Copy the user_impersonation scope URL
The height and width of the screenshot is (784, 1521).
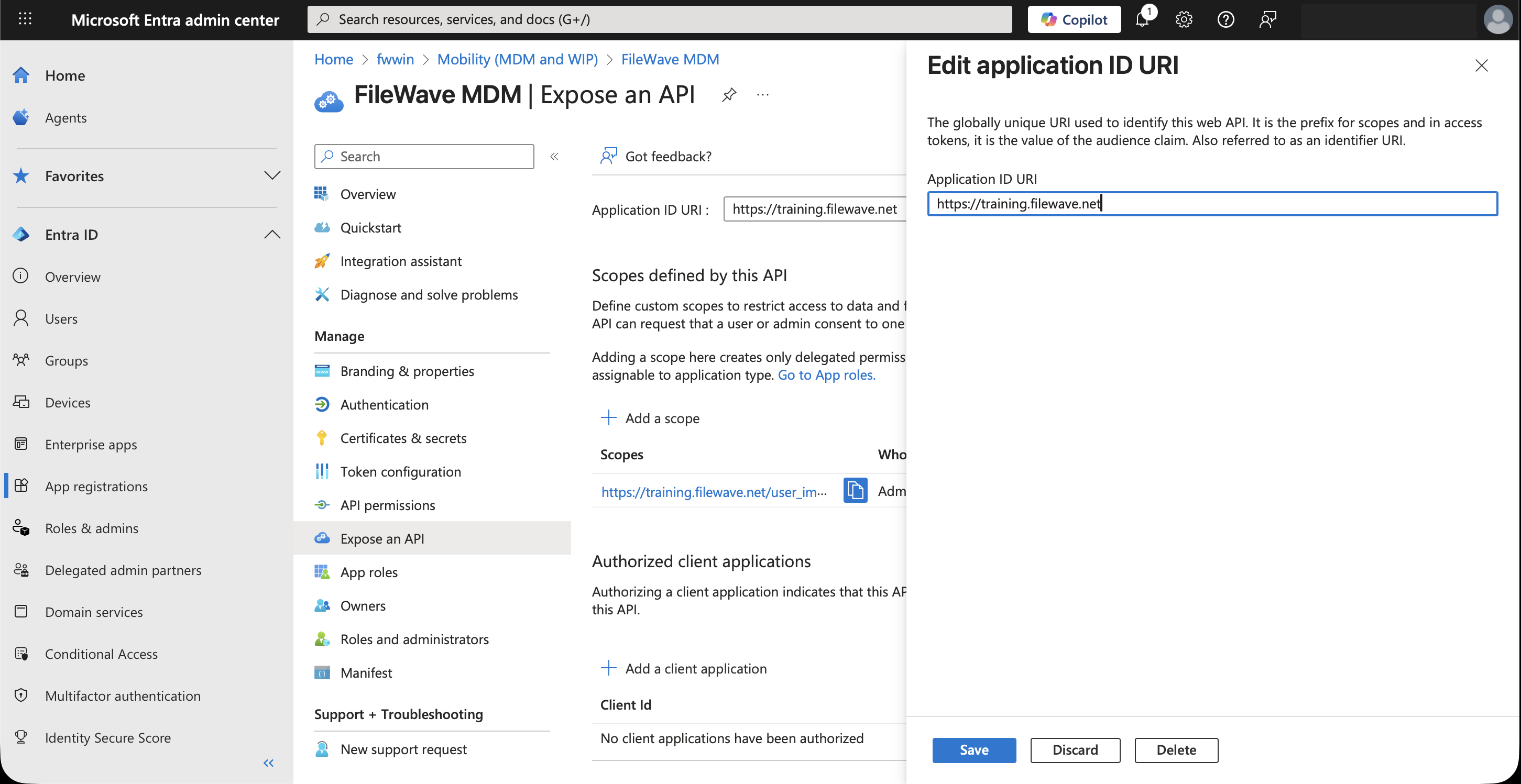pyautogui.click(x=855, y=491)
